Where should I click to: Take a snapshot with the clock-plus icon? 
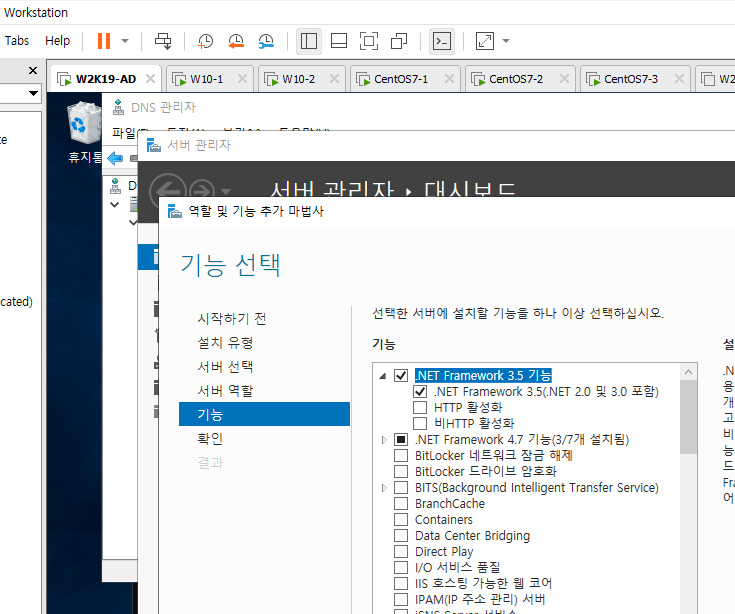coord(205,41)
